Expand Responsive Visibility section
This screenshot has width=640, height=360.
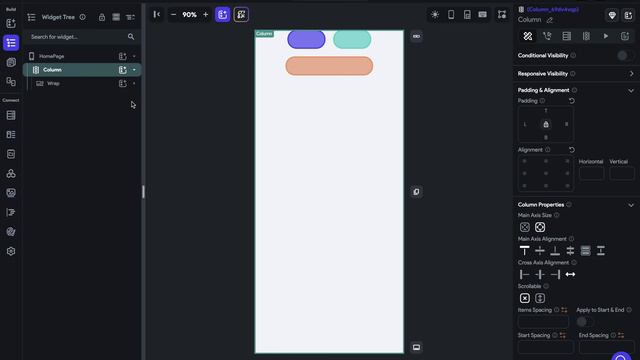pos(631,74)
